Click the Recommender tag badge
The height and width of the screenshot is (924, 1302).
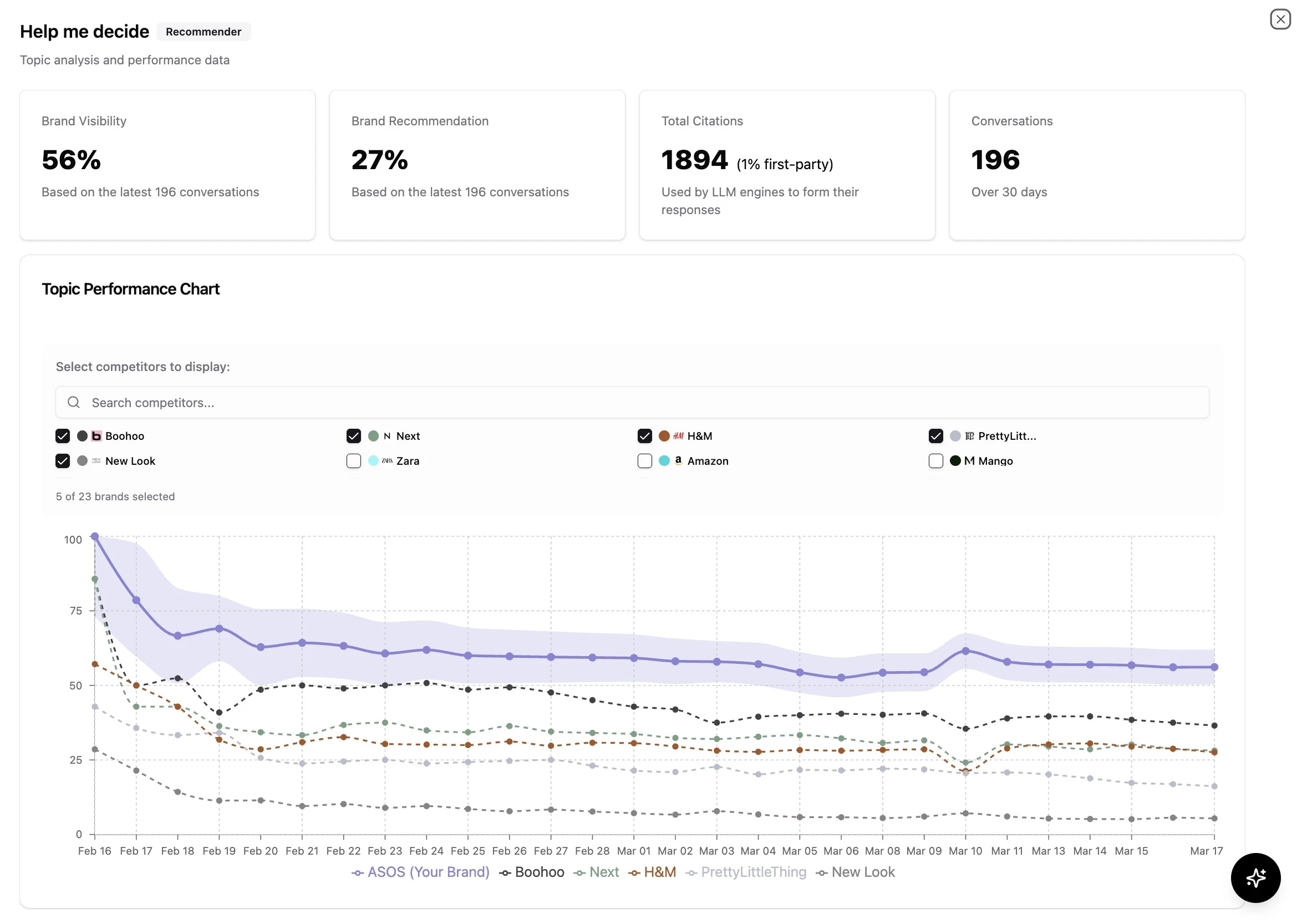pyautogui.click(x=203, y=32)
